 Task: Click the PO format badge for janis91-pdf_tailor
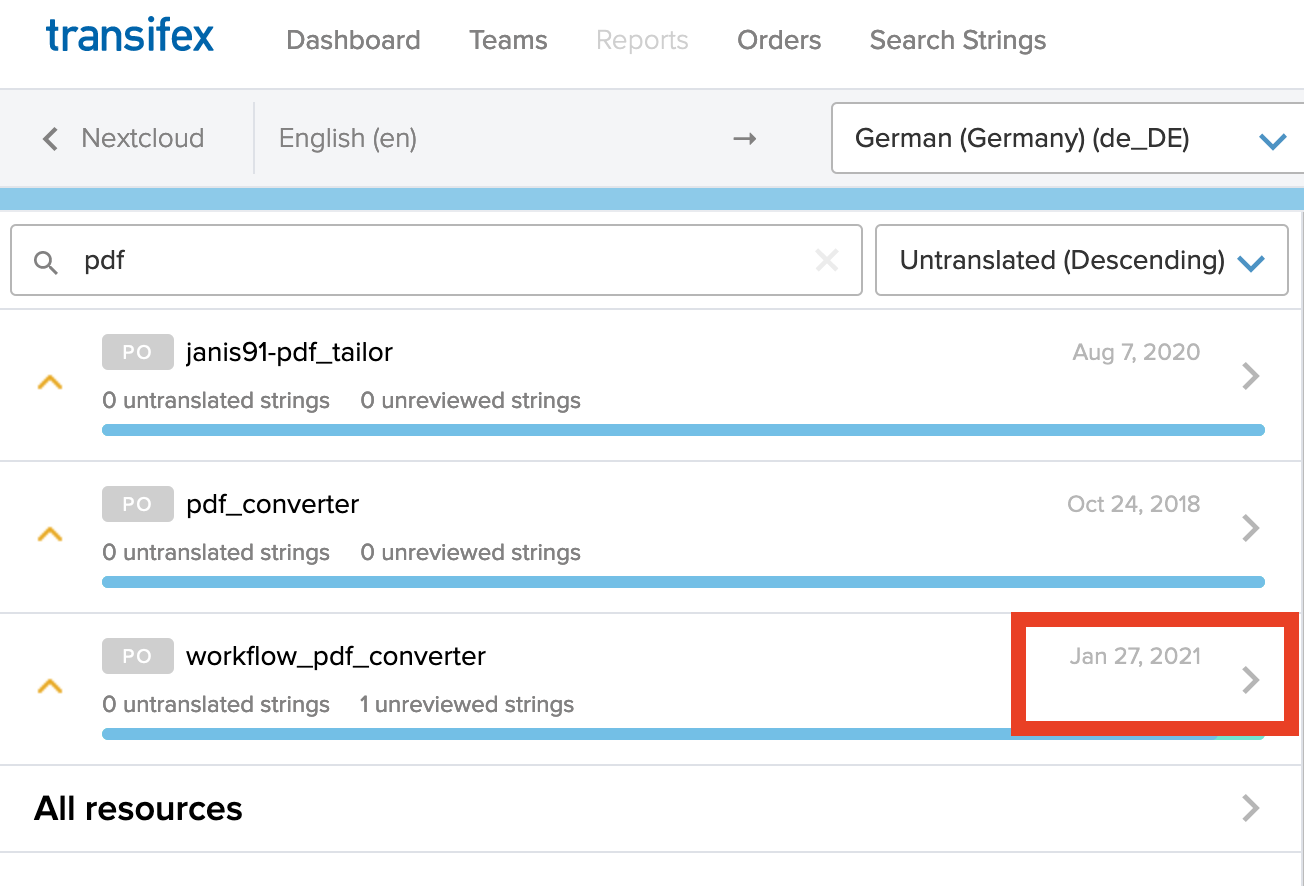click(137, 351)
